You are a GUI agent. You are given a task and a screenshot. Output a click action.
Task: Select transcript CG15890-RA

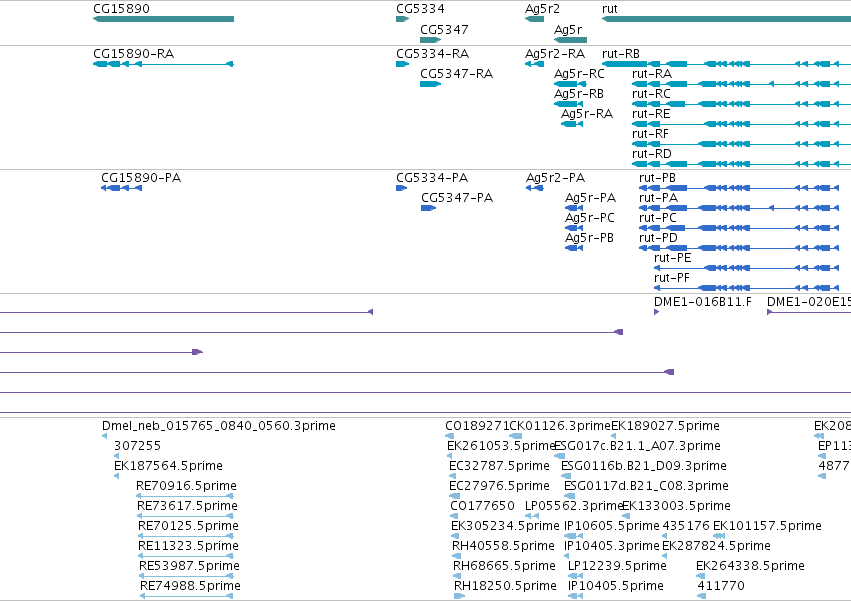point(134,54)
